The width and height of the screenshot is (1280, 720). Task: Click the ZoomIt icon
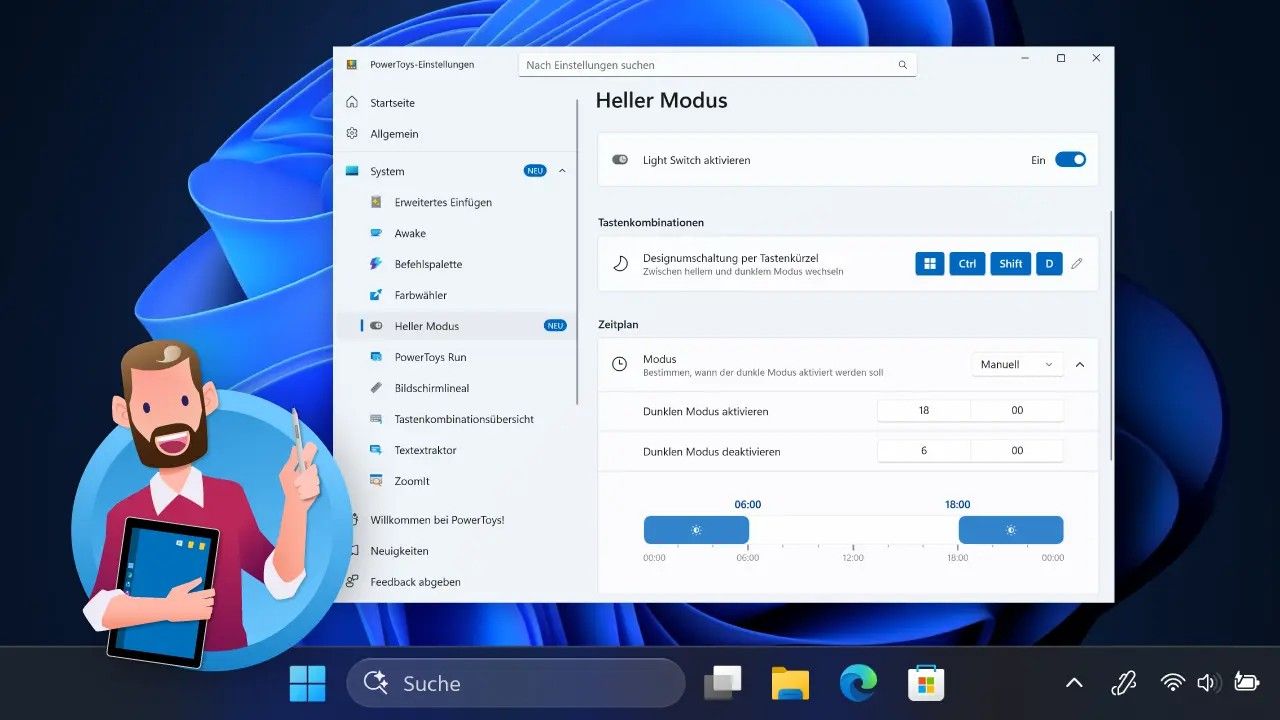point(376,481)
